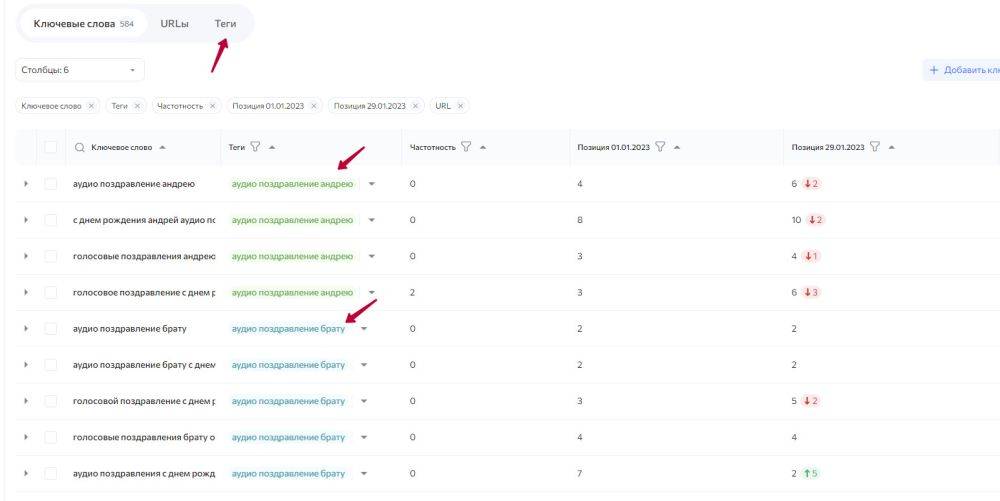Screen dimensions: 1000x501
Task: Open tag dropdown for 'аудио поздравления с днем рожд' row
Action: [x=364, y=474]
